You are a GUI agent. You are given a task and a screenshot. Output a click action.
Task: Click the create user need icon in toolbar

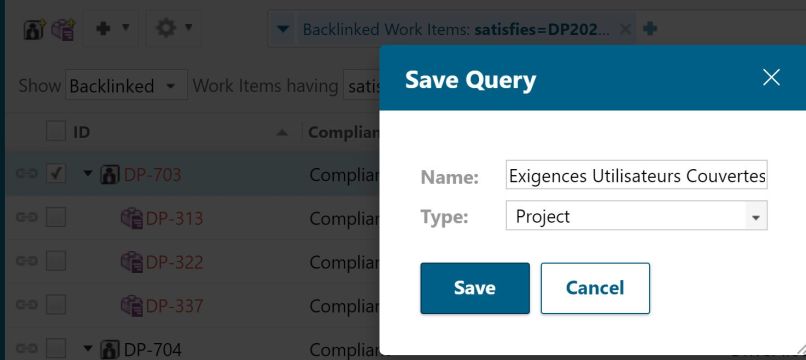35,29
